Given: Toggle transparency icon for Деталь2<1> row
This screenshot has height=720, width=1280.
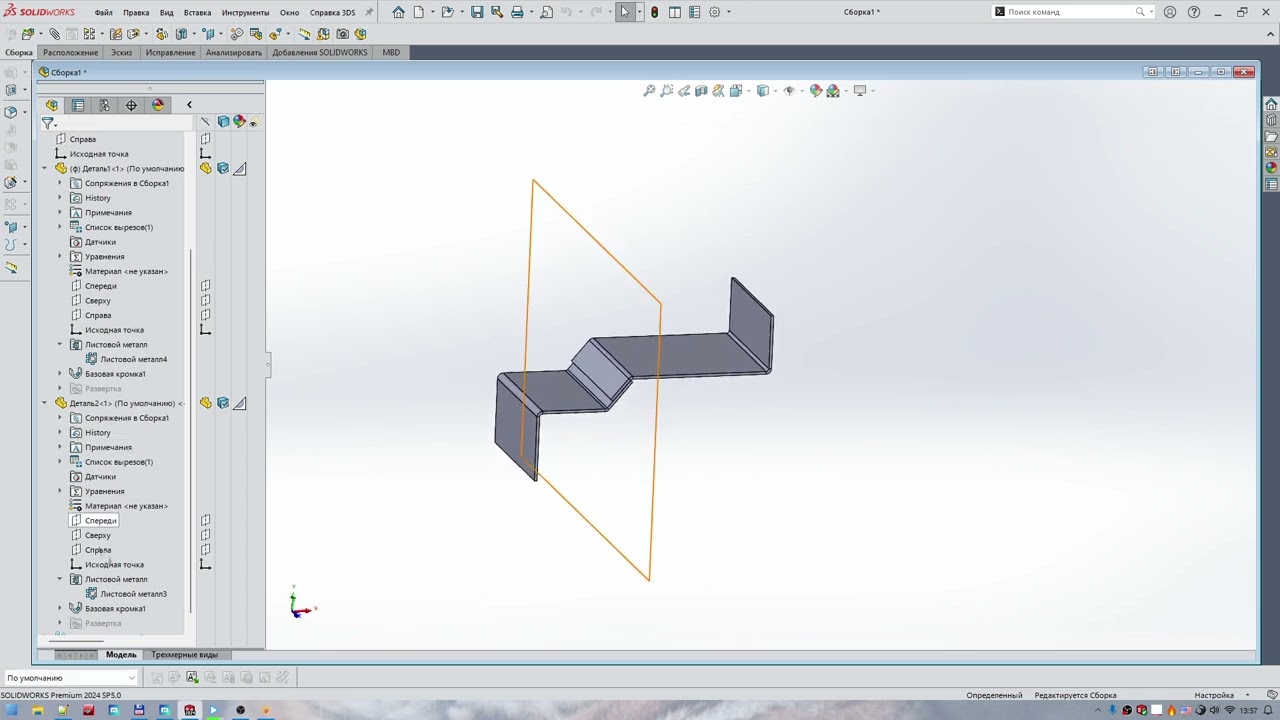Looking at the screenshot, I should tap(239, 403).
